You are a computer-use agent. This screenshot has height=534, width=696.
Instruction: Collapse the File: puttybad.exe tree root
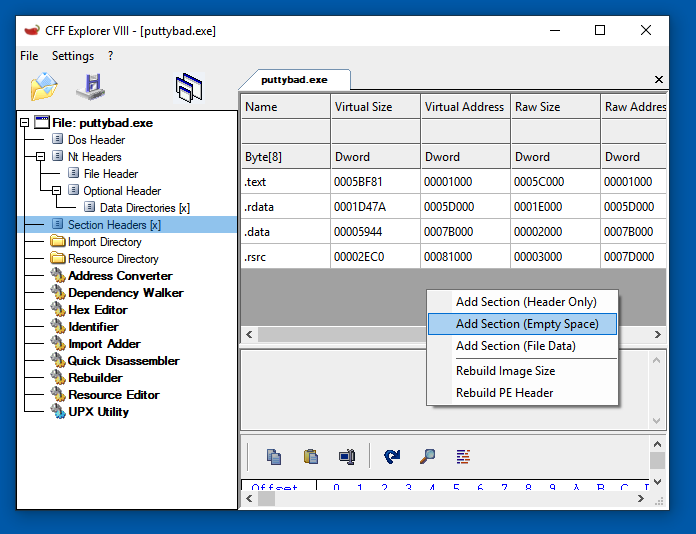click(x=25, y=123)
